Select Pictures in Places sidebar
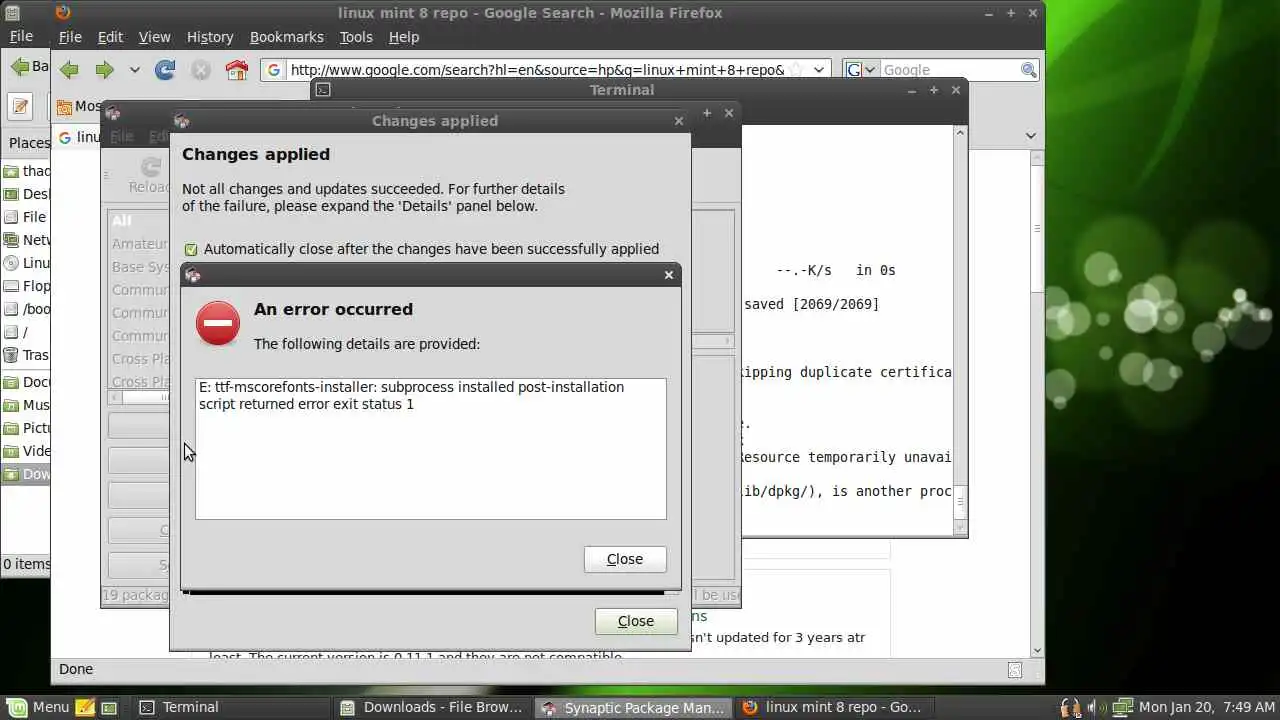 [x=26, y=428]
